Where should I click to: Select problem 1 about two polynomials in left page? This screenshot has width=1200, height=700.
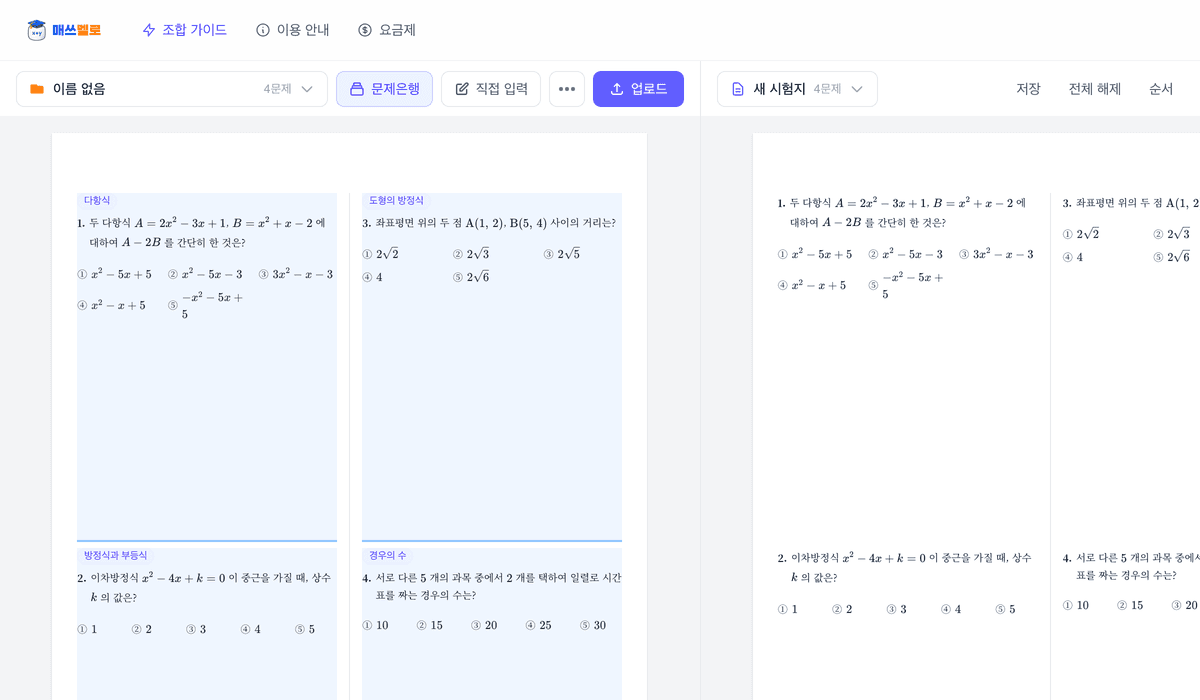pos(207,366)
